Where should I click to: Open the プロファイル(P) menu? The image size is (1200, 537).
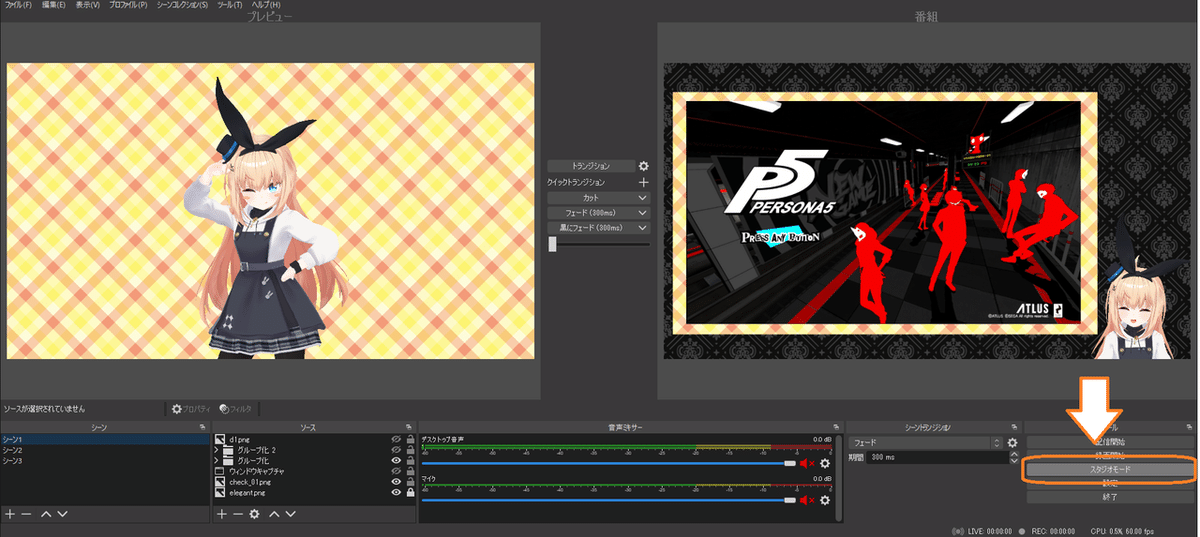point(127,5)
